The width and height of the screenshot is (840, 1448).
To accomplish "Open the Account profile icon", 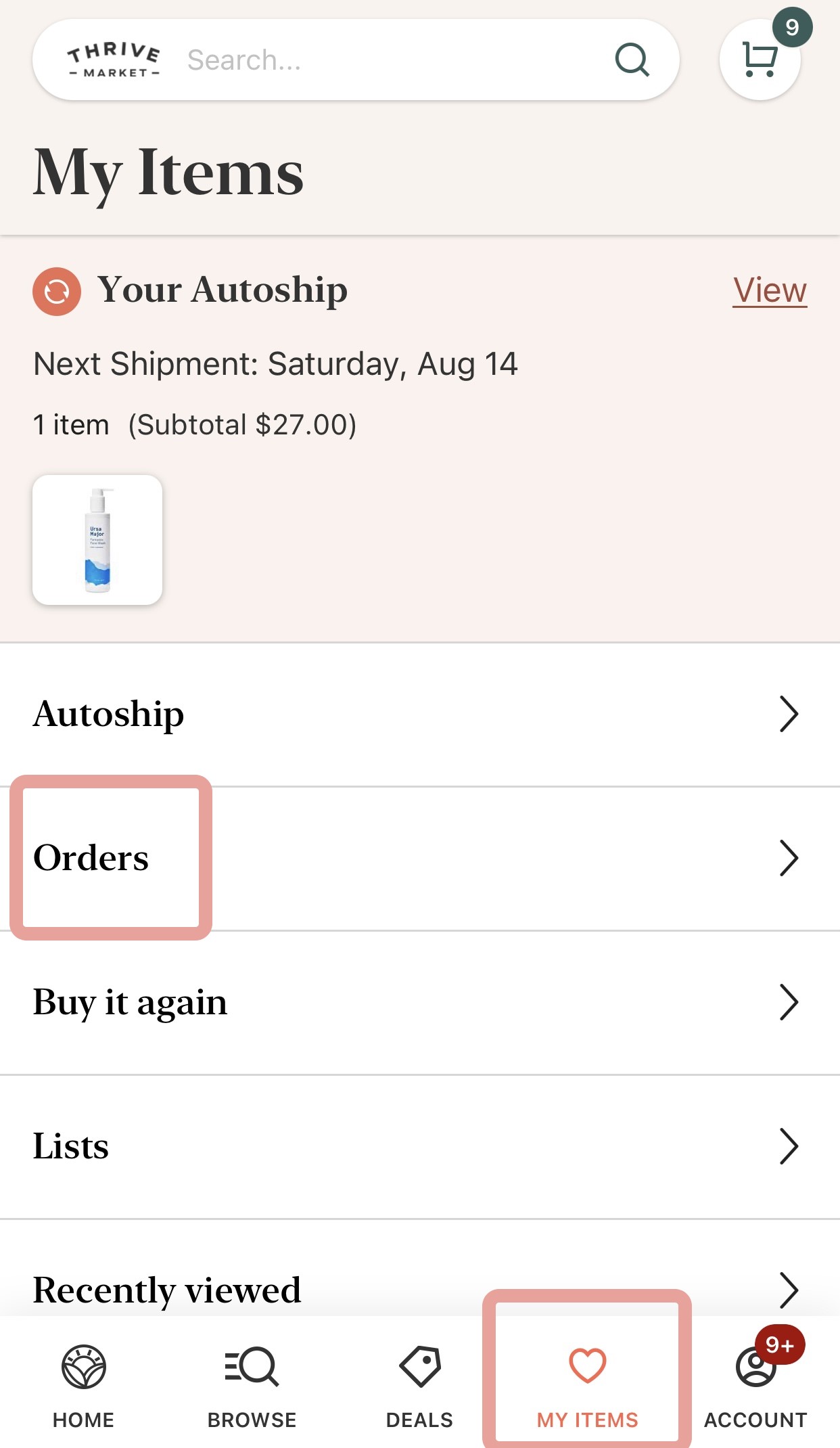I will (x=755, y=1367).
